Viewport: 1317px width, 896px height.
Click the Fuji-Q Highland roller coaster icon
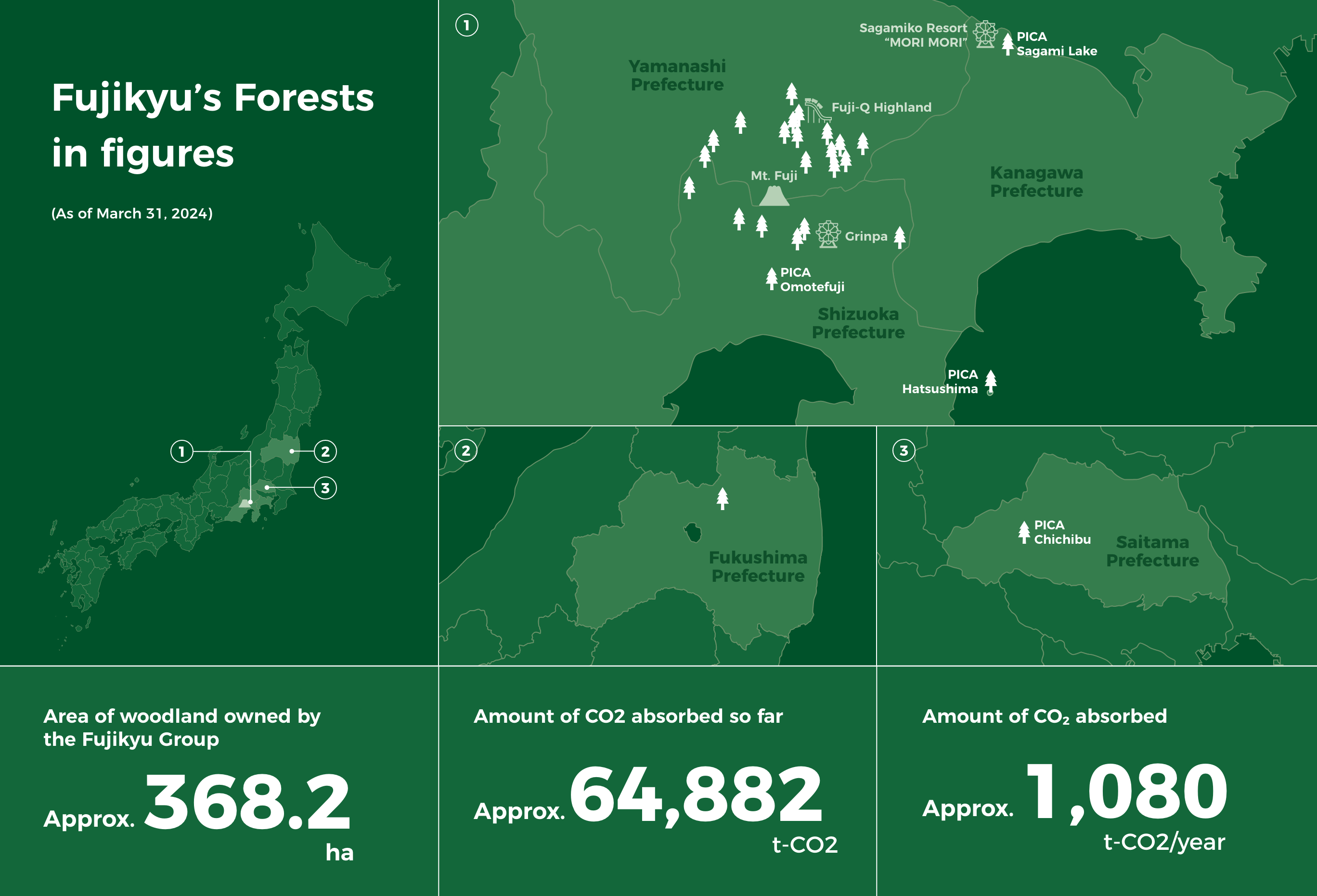pos(818,110)
